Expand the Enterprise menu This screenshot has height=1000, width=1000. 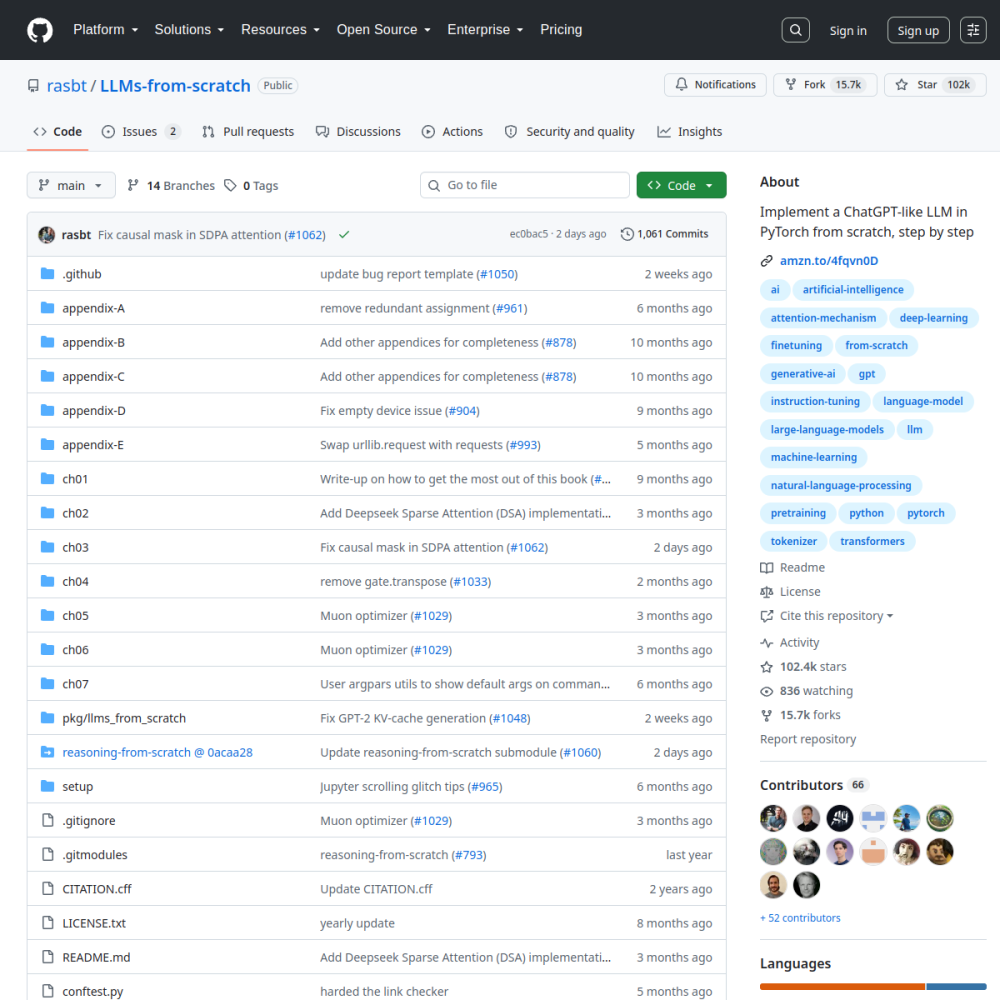(485, 30)
